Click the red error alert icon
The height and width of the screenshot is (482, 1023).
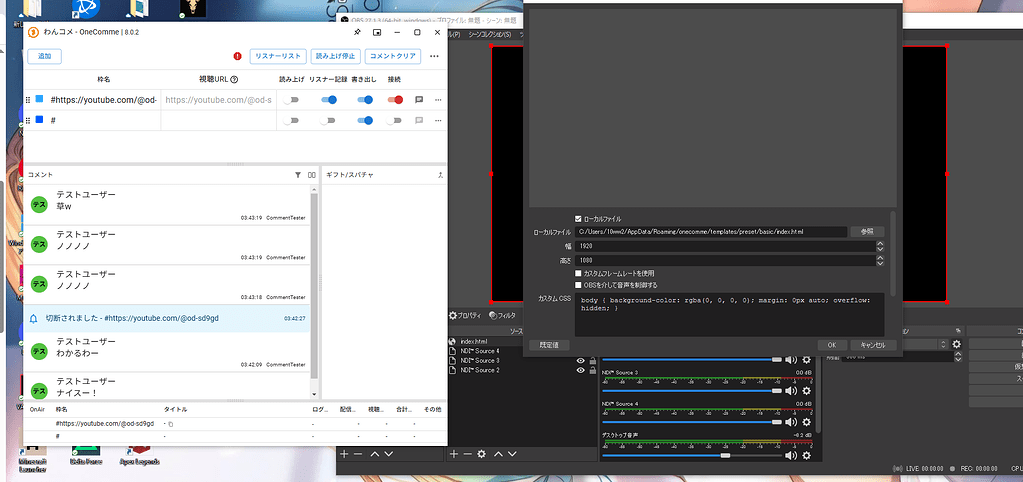click(x=237, y=57)
